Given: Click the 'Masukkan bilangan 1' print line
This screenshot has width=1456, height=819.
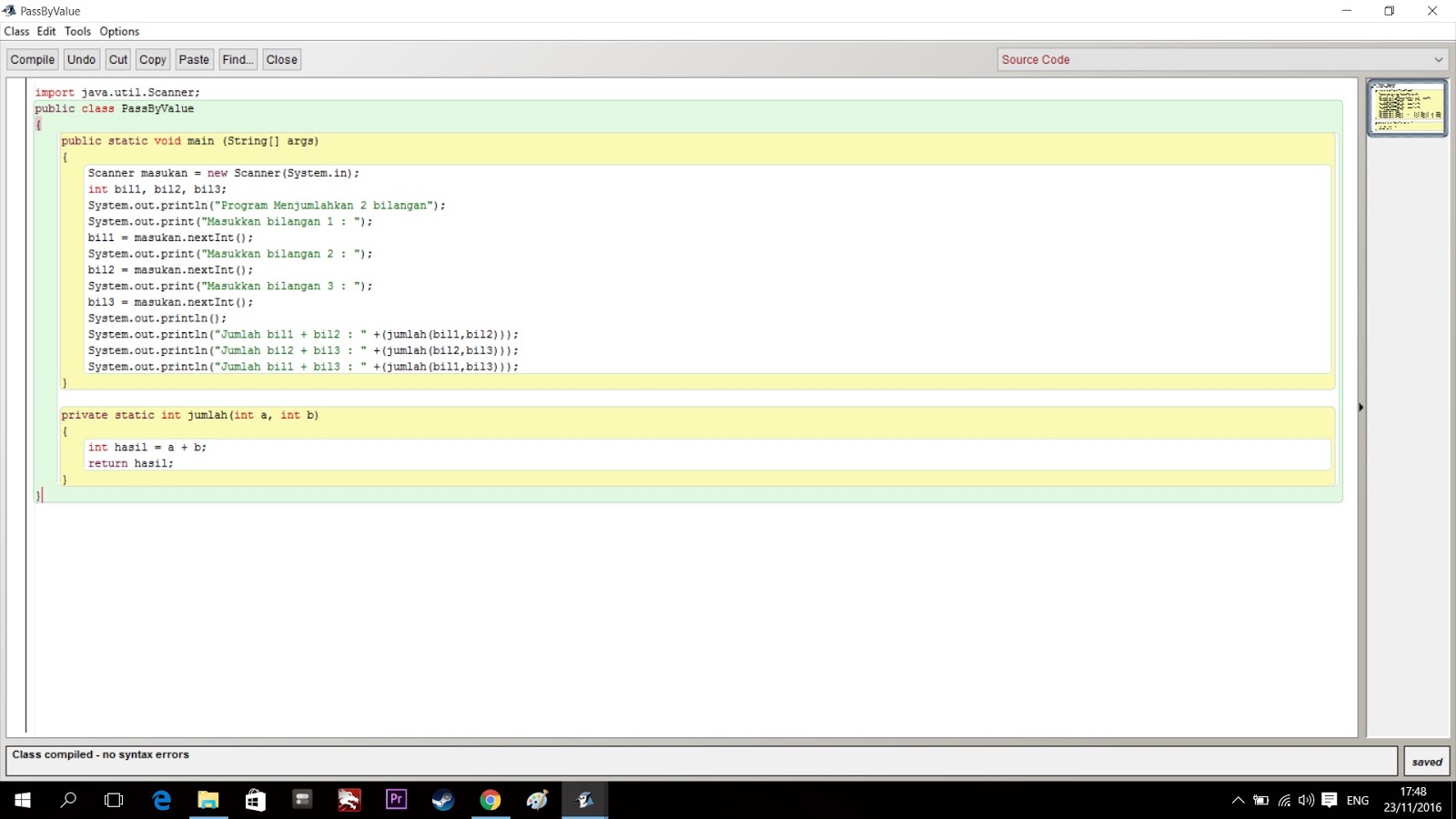Looking at the screenshot, I should [230, 221].
